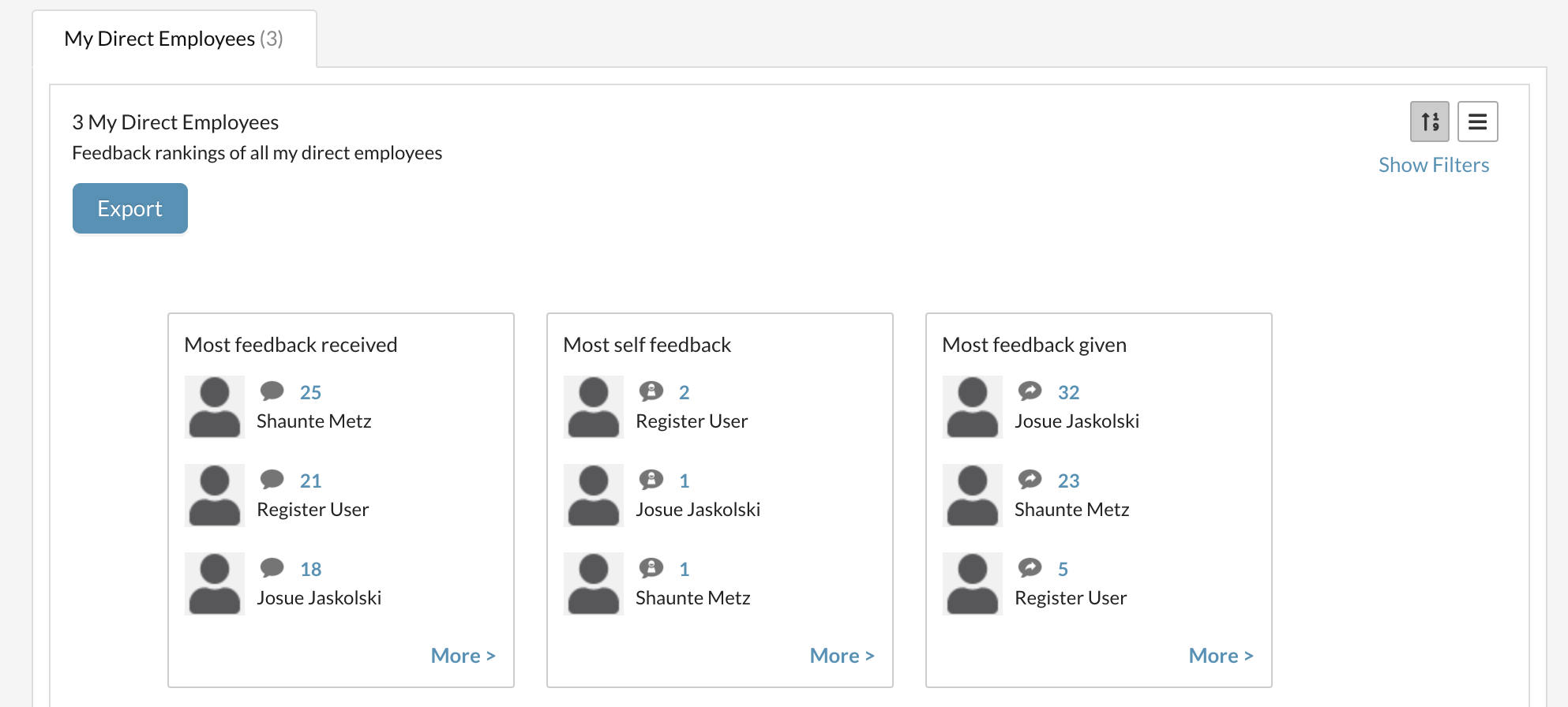Open the Show Filters link
This screenshot has height=707, width=1568.
[1434, 165]
